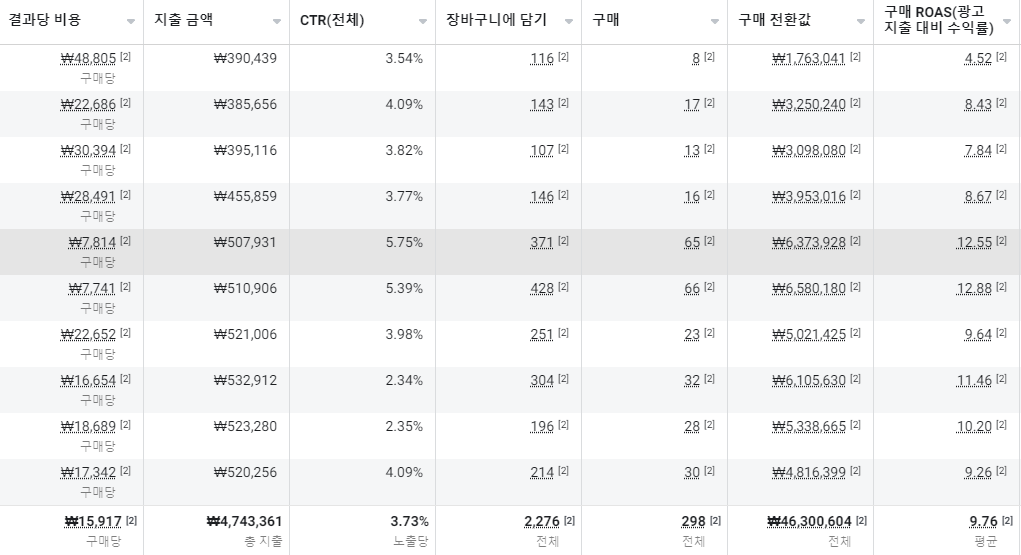
Task: Click the 371 add-to-cart value
Action: coord(541,242)
